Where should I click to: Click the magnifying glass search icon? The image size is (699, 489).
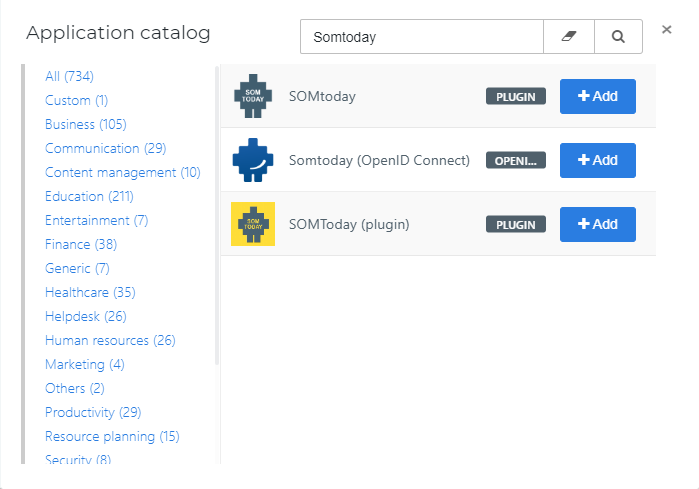tap(618, 37)
